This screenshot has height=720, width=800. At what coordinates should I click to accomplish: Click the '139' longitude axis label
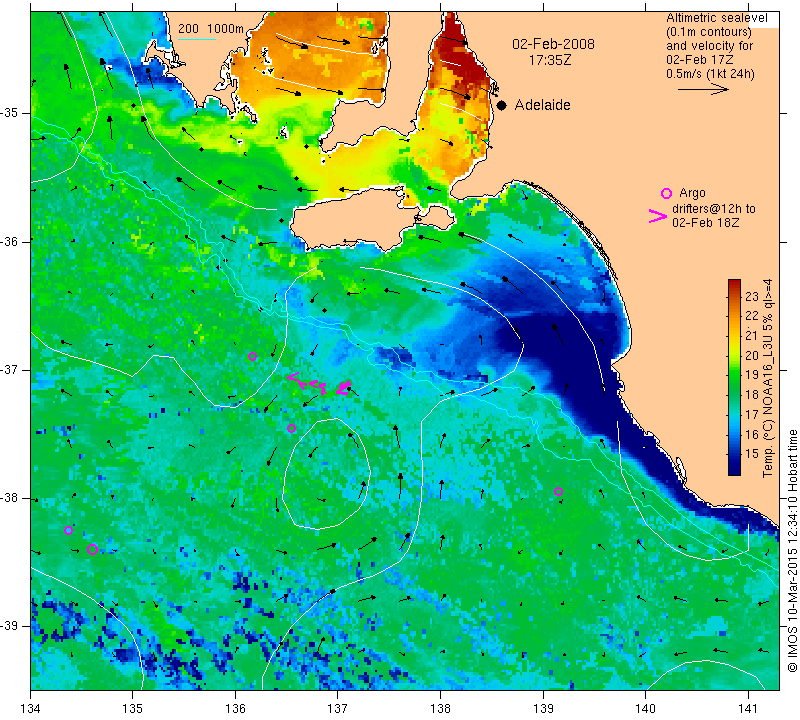tap(543, 709)
